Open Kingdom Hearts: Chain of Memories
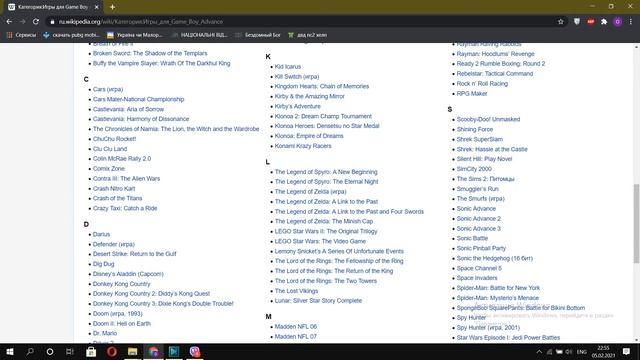The width and height of the screenshot is (640, 360). [322, 87]
